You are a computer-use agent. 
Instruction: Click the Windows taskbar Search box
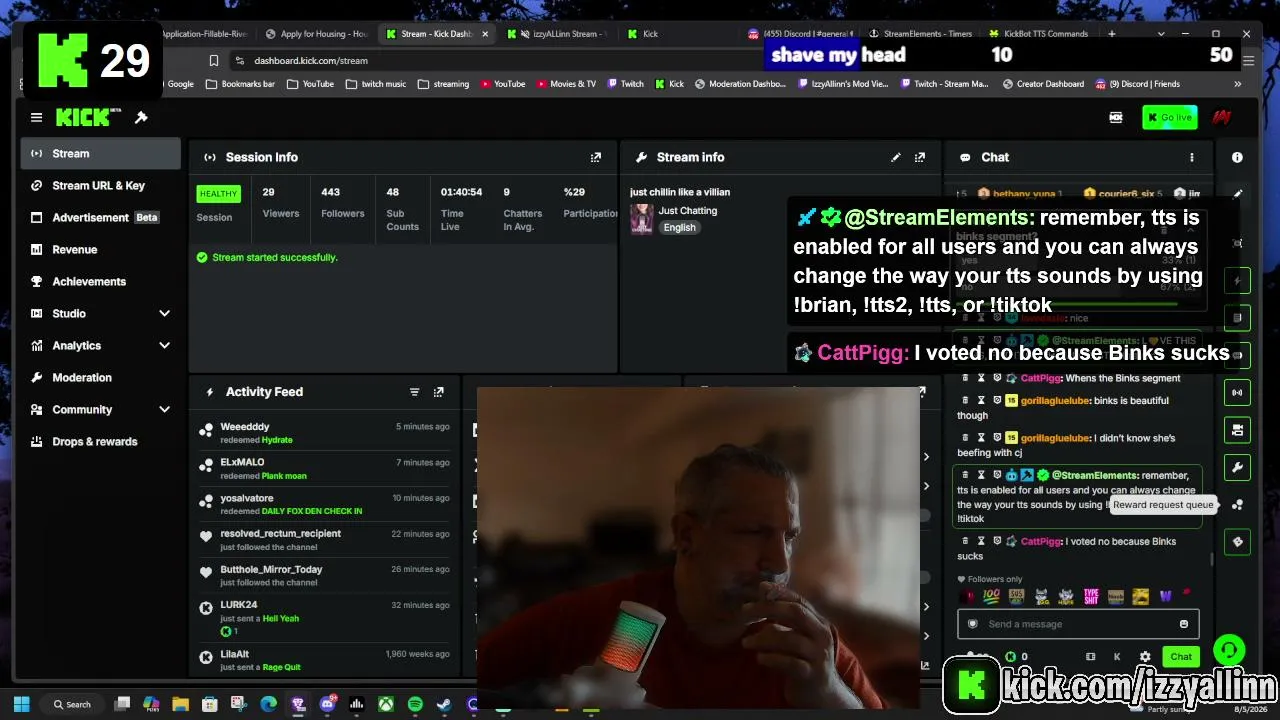coord(72,704)
